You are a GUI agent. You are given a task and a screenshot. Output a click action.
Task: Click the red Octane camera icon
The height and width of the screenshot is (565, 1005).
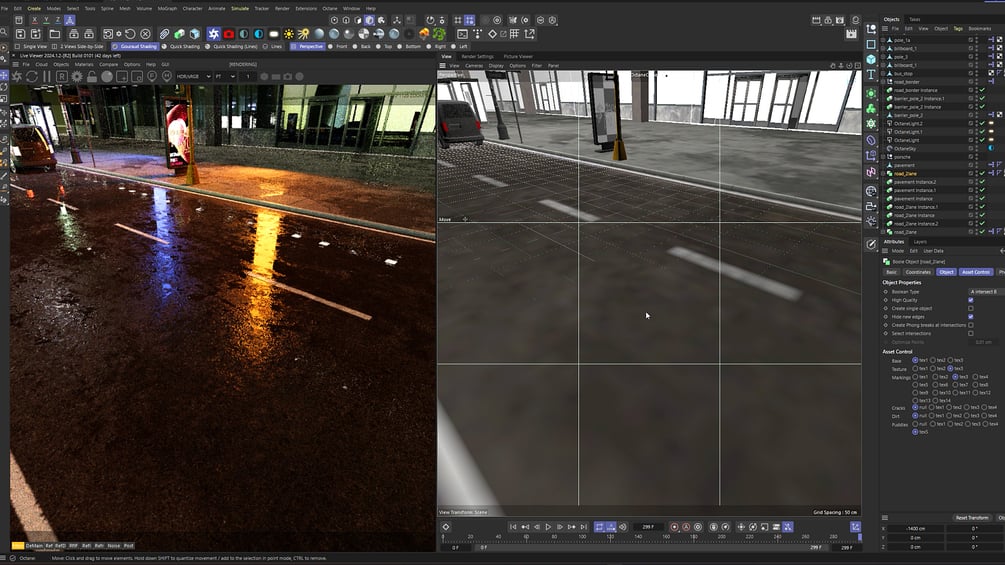[229, 34]
